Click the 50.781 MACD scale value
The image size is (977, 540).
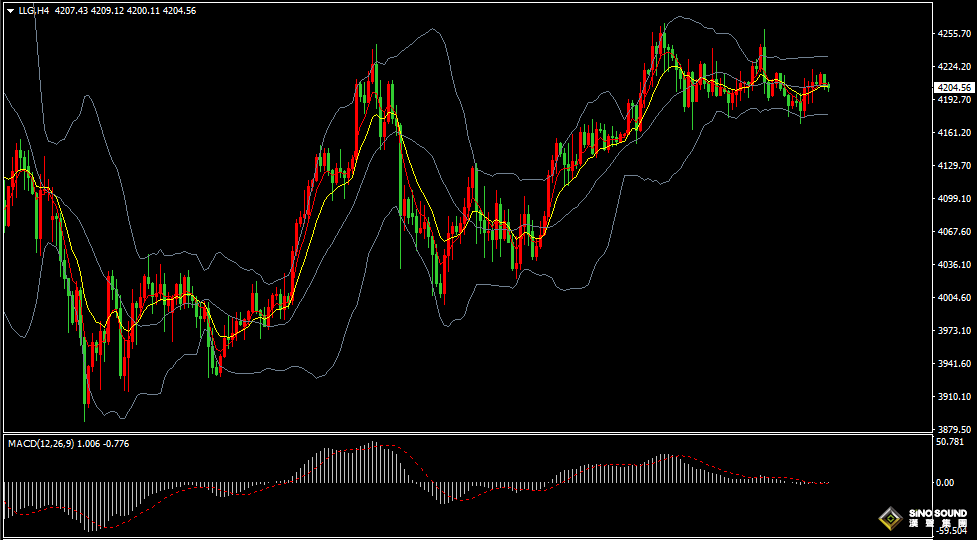coord(950,441)
